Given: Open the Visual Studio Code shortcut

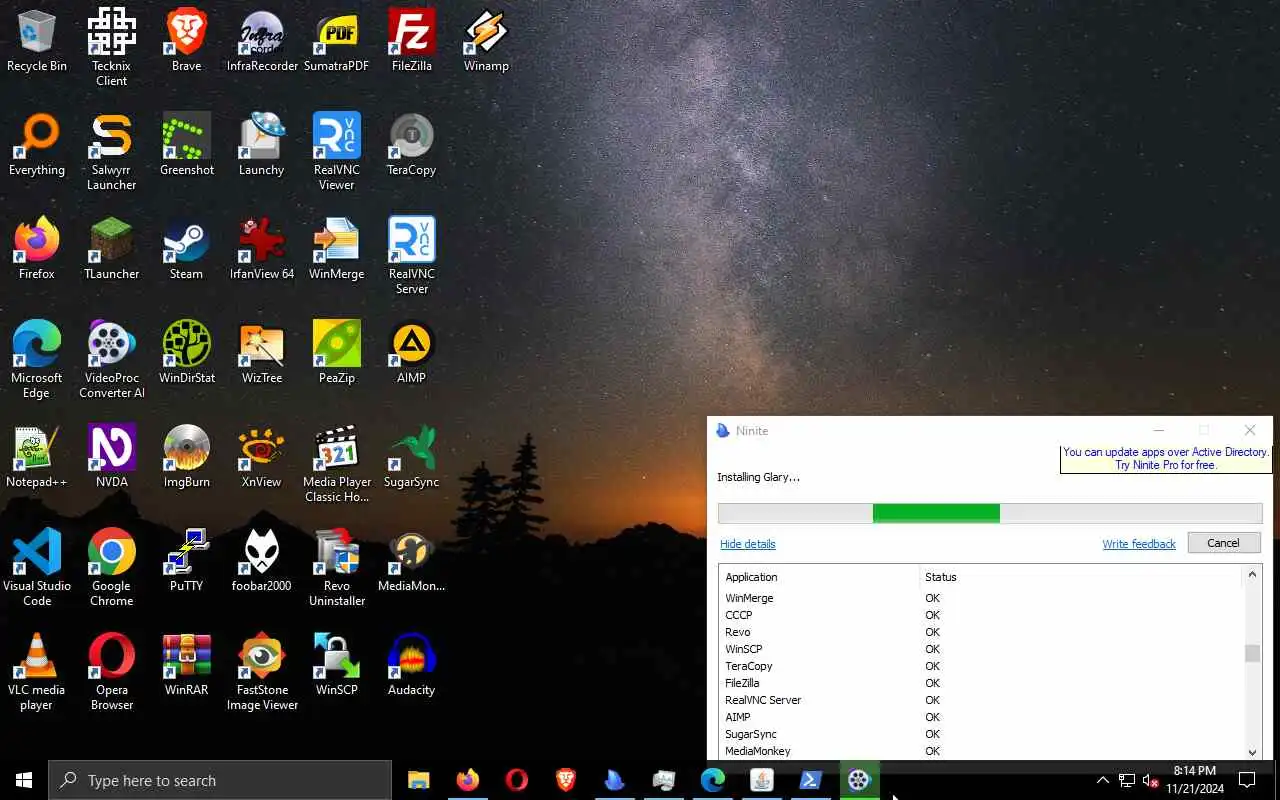Looking at the screenshot, I should click(x=37, y=567).
